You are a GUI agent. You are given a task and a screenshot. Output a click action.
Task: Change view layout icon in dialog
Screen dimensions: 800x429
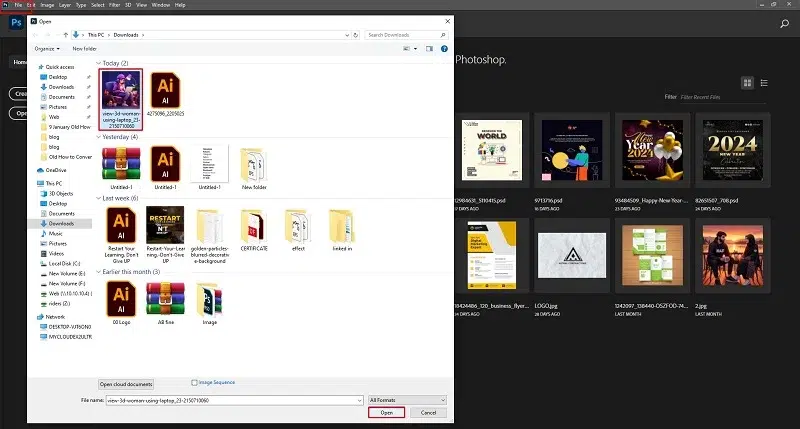click(x=407, y=48)
